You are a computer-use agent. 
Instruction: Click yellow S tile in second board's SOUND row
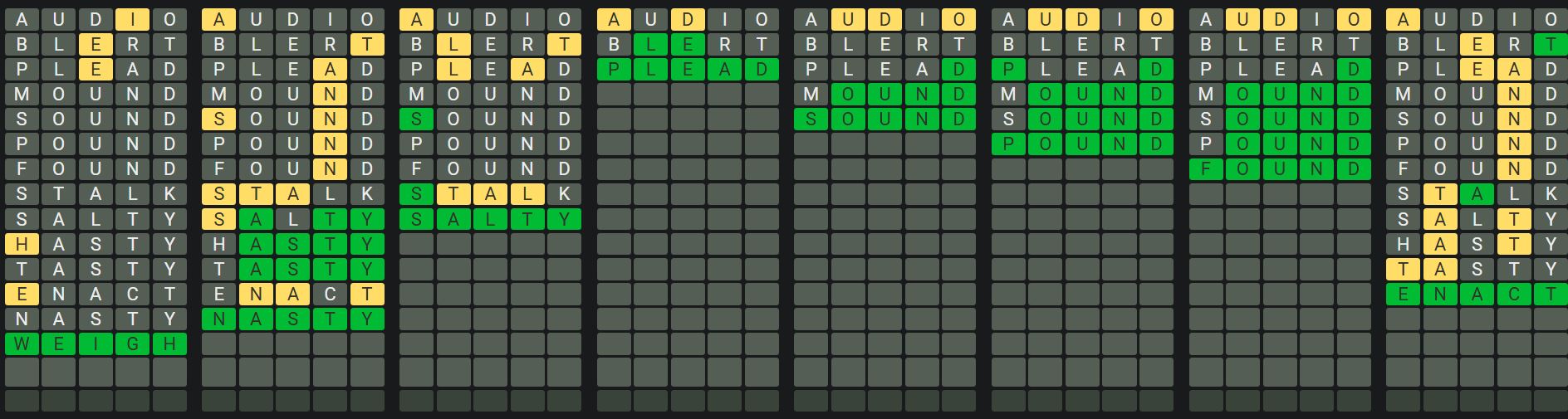[x=219, y=119]
